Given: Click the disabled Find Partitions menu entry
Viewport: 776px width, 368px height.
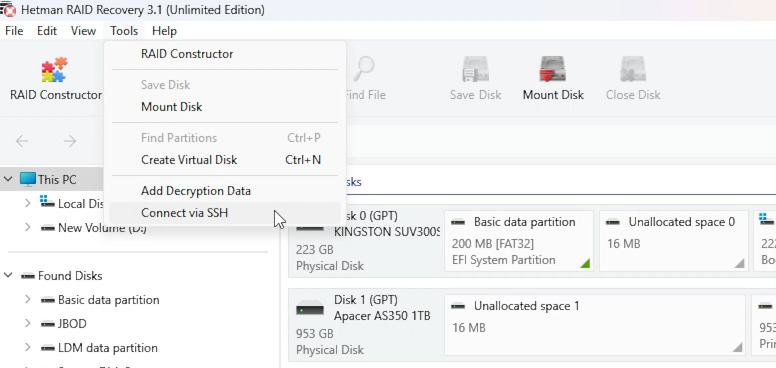Looking at the screenshot, I should (x=225, y=138).
